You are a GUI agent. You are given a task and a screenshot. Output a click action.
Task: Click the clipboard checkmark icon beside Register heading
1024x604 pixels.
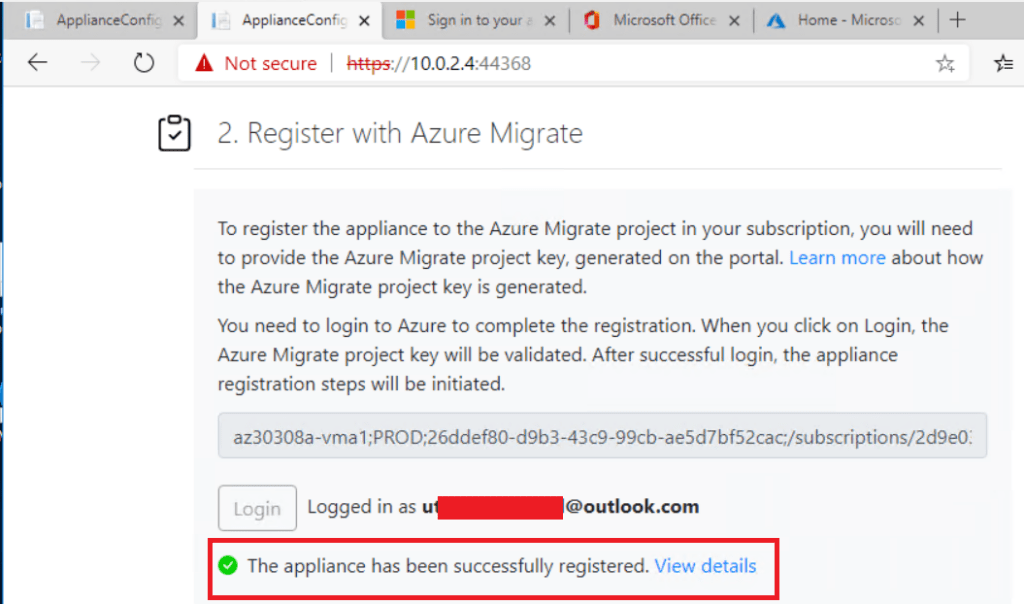(x=175, y=131)
